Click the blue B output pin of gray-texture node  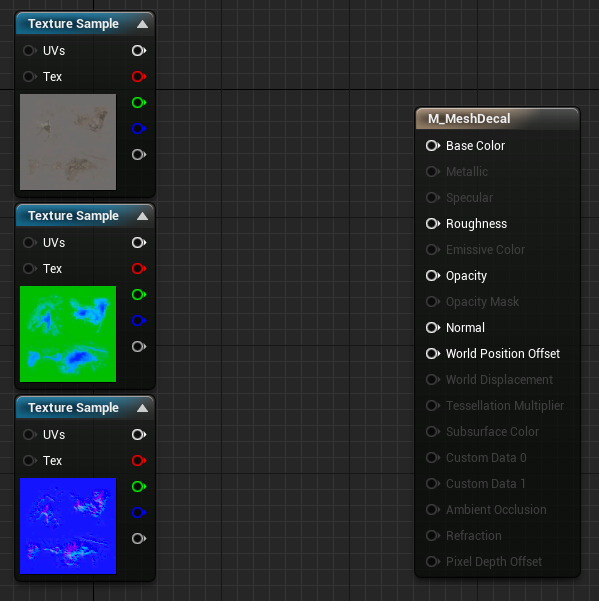139,128
